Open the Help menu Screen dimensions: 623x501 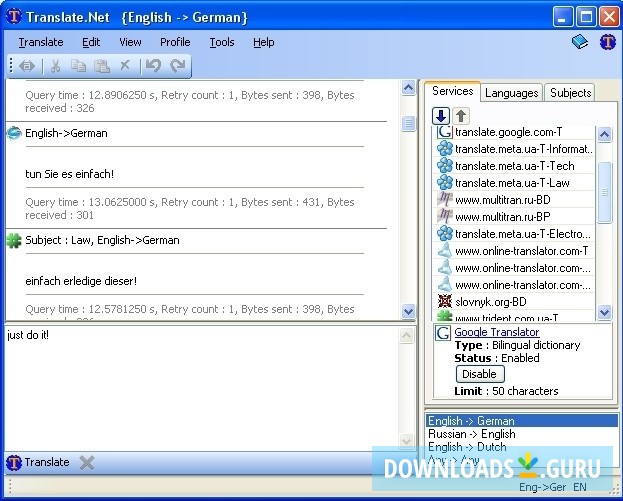pyautogui.click(x=263, y=42)
